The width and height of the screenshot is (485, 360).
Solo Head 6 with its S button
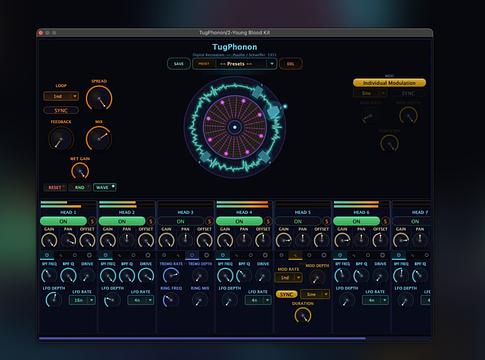pos(385,221)
